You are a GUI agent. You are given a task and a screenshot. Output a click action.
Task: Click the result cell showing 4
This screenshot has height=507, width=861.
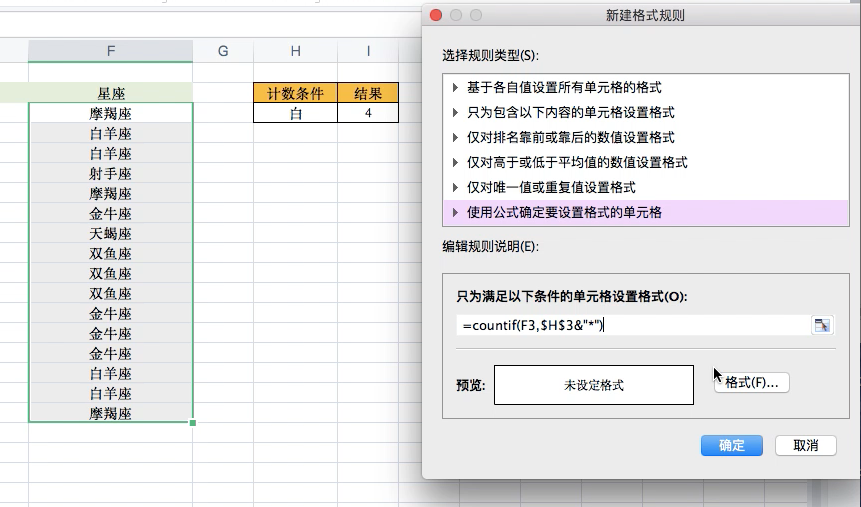pos(368,113)
